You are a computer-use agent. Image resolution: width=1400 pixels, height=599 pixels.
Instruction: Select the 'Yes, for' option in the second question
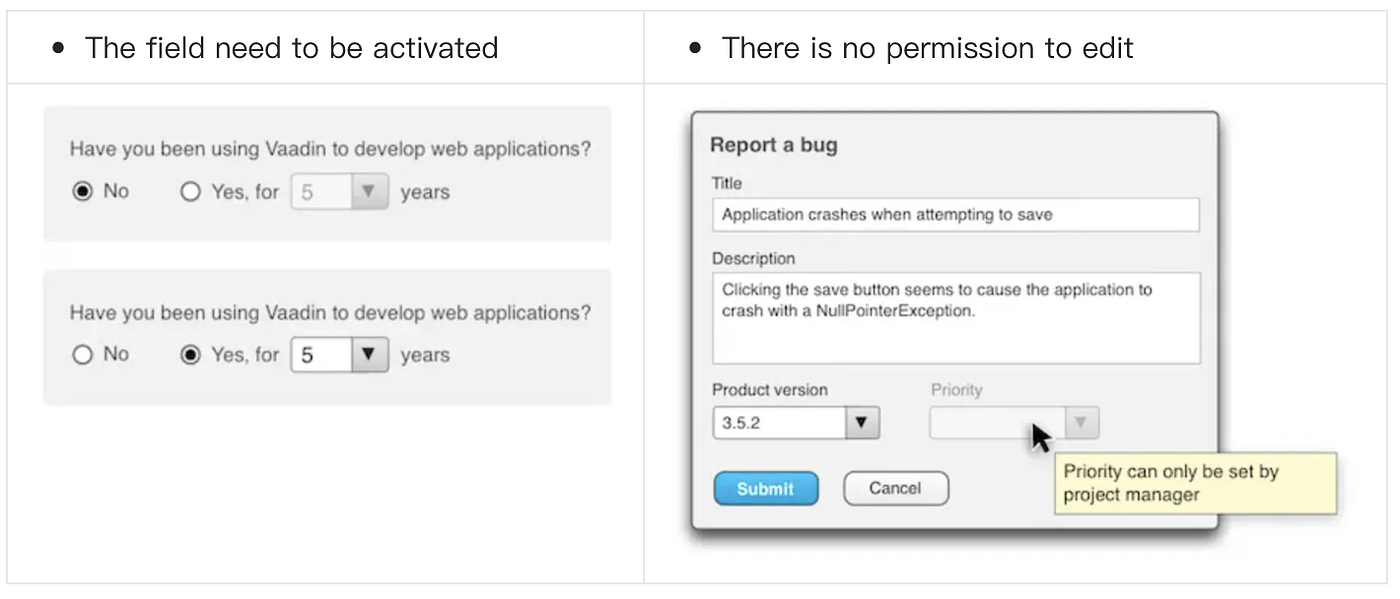191,354
